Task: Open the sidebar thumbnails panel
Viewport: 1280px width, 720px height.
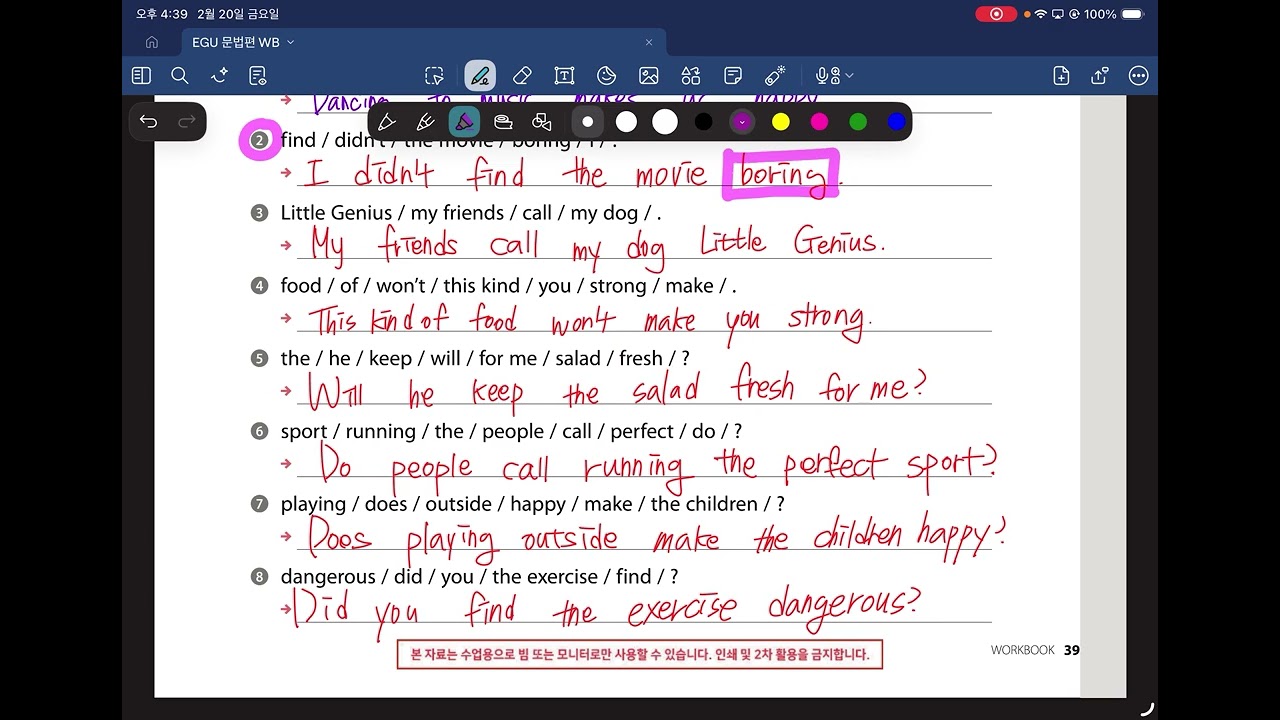Action: coord(141,76)
